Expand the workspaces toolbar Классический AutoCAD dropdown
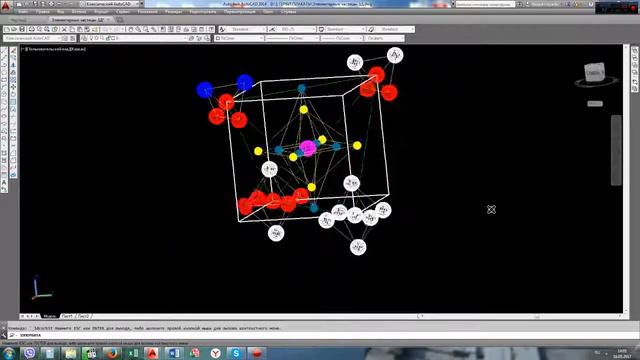This screenshot has width=640, height=360. pos(59,38)
